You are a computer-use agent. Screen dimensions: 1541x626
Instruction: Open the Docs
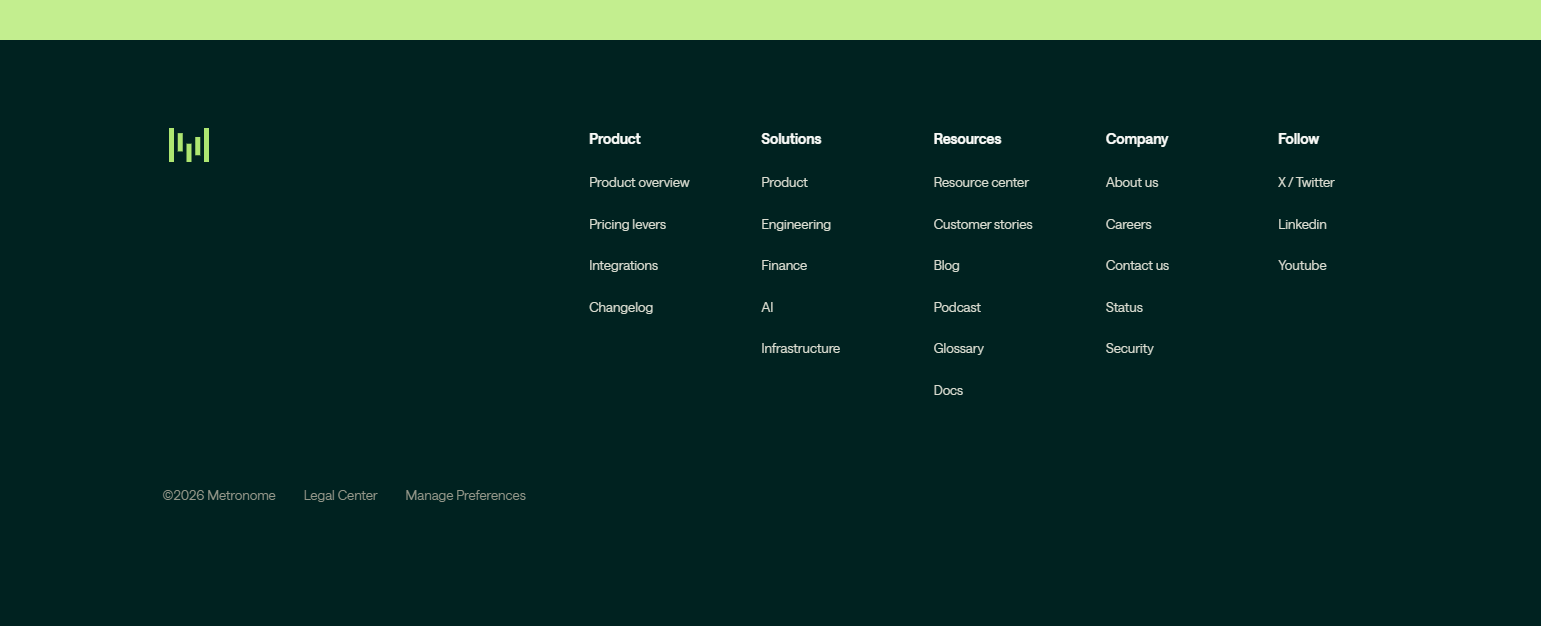[x=948, y=390]
